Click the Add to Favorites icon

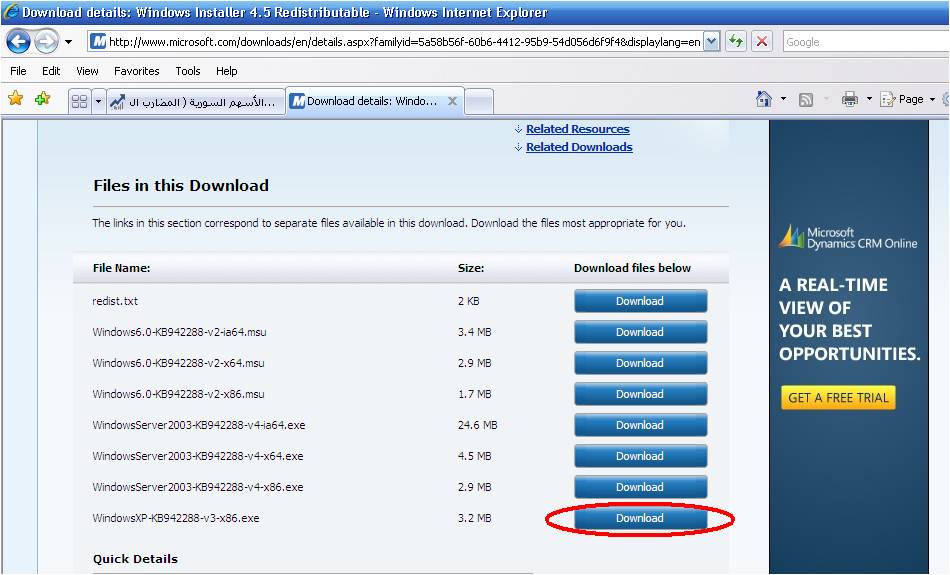42,98
